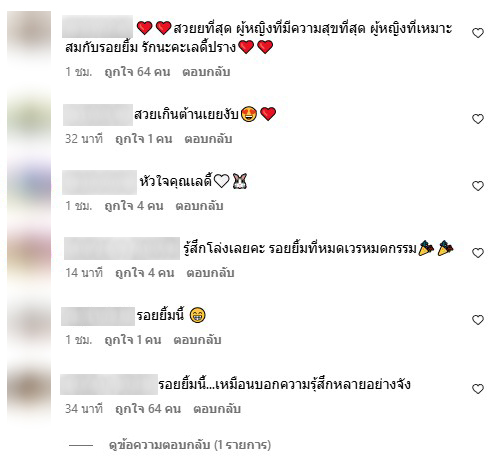This screenshot has height=465, width=497.
Task: Like the 'สวยเกินต้านเยยงับ' comment
Action: pyautogui.click(x=478, y=119)
